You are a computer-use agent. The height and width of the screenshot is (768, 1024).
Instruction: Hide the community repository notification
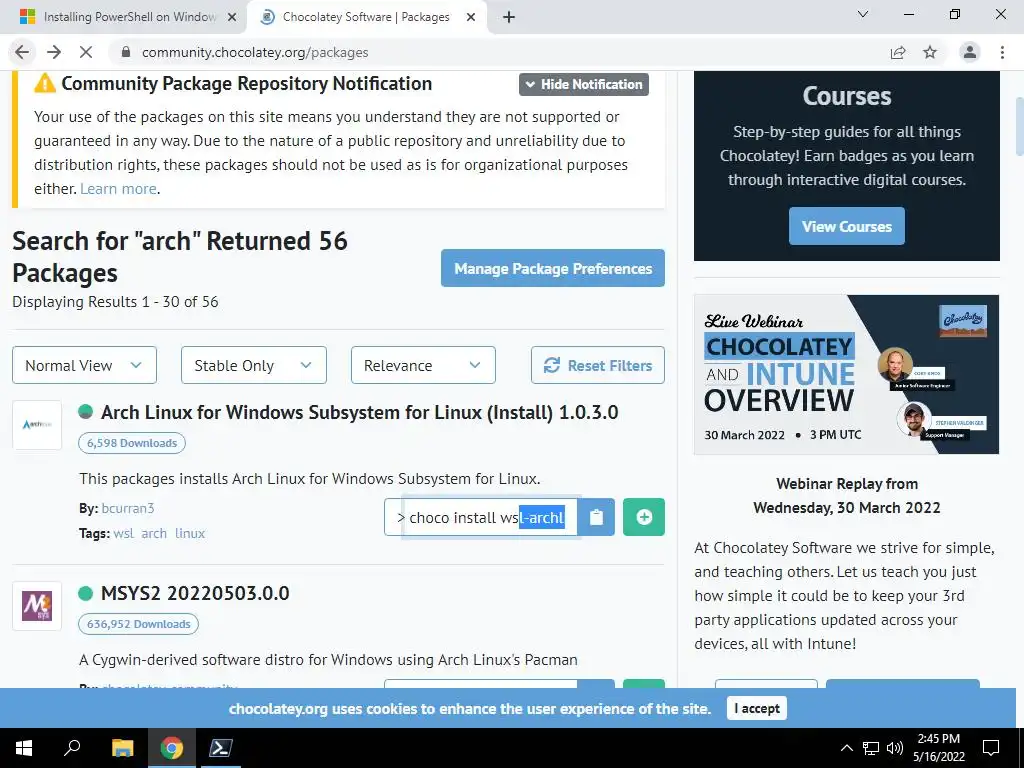(x=584, y=84)
